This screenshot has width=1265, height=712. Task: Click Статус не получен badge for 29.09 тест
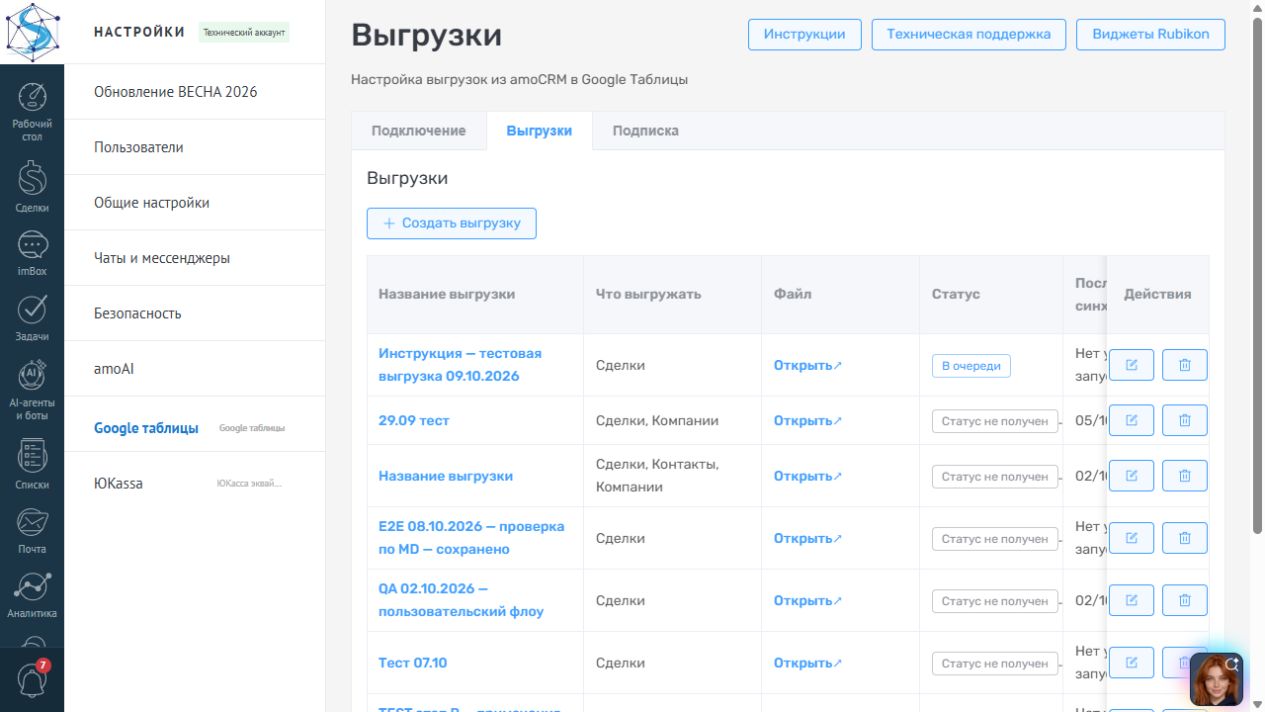point(995,421)
